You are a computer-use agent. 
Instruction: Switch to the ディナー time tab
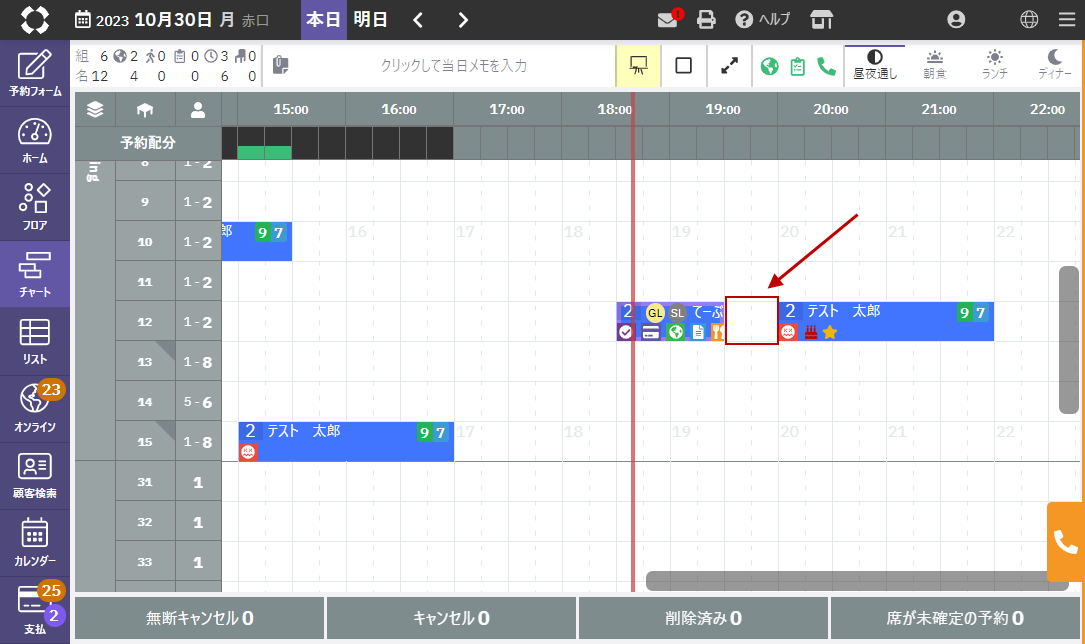(x=1054, y=65)
